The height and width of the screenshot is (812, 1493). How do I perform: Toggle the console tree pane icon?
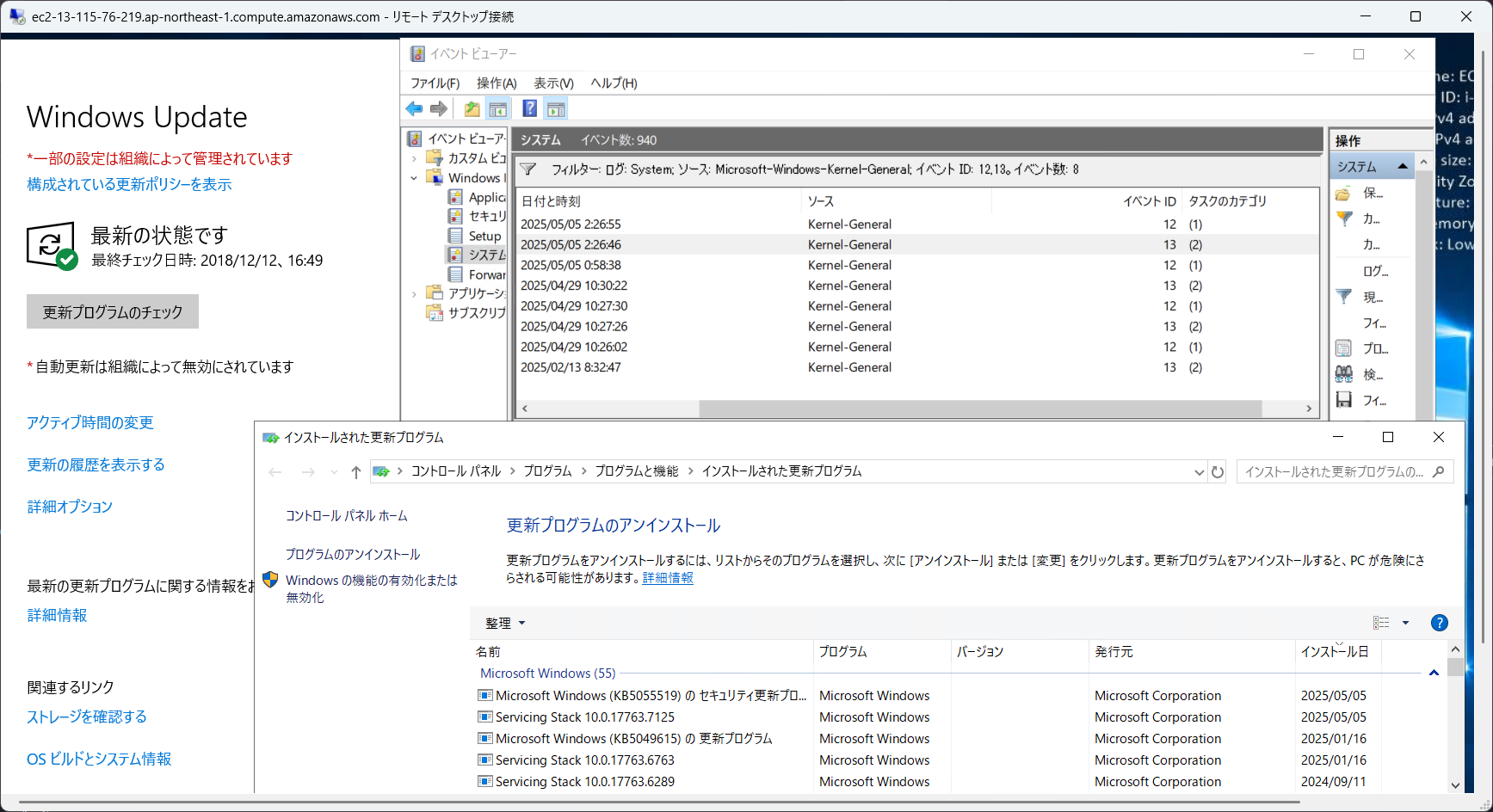pos(497,108)
